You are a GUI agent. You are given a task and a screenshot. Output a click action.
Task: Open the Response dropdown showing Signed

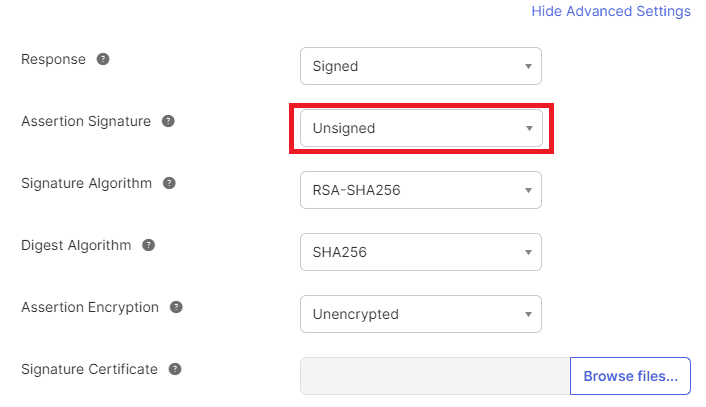tap(420, 66)
